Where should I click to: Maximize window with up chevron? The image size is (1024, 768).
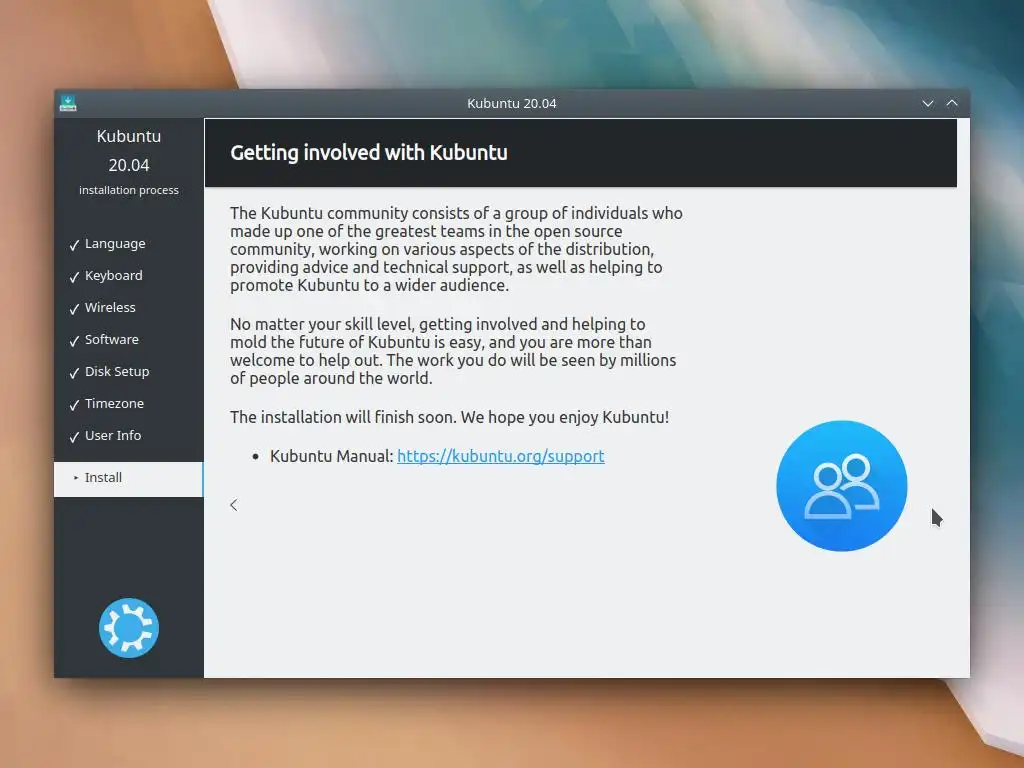click(x=952, y=103)
